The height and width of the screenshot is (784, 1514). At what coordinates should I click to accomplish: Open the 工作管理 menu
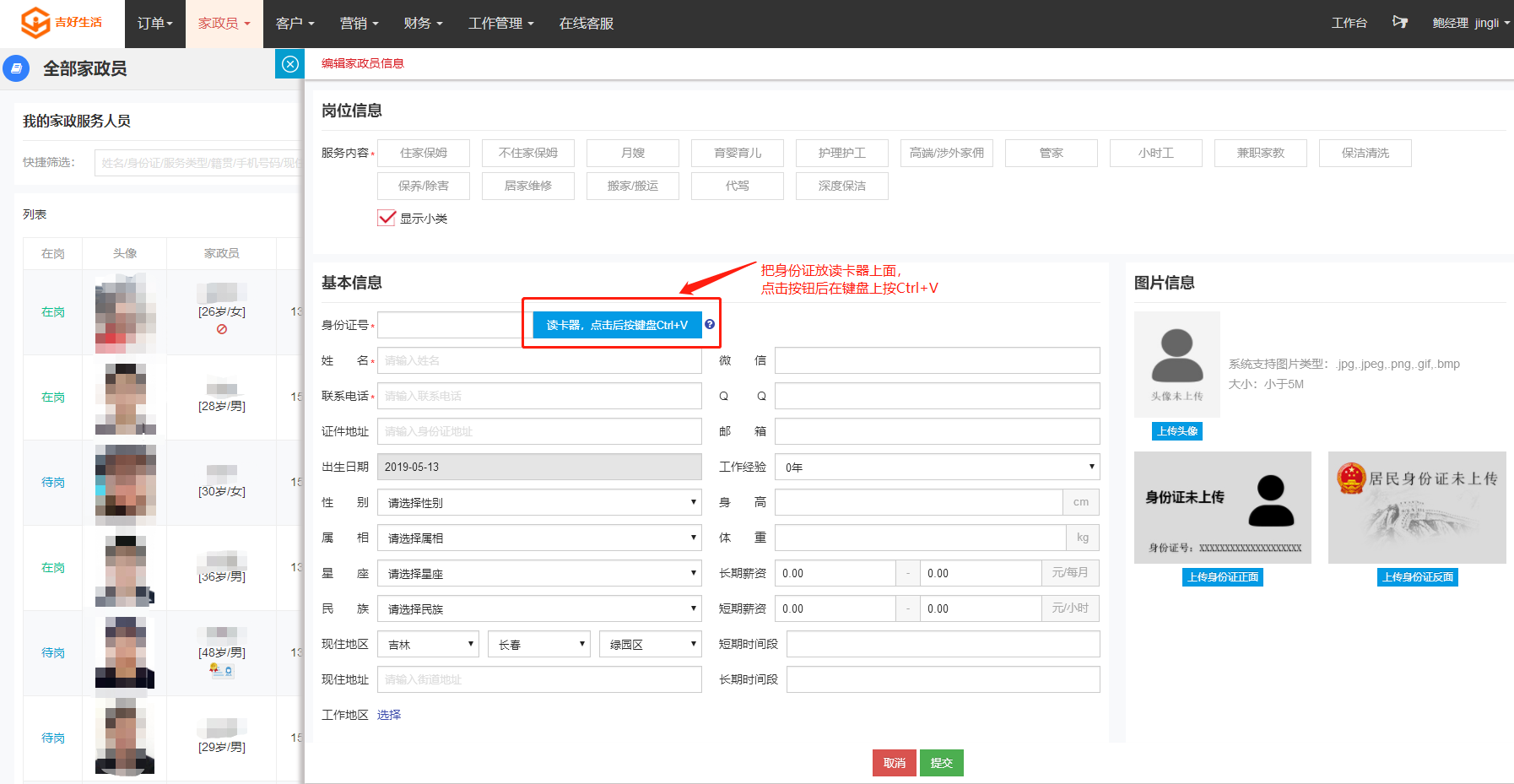(x=501, y=24)
